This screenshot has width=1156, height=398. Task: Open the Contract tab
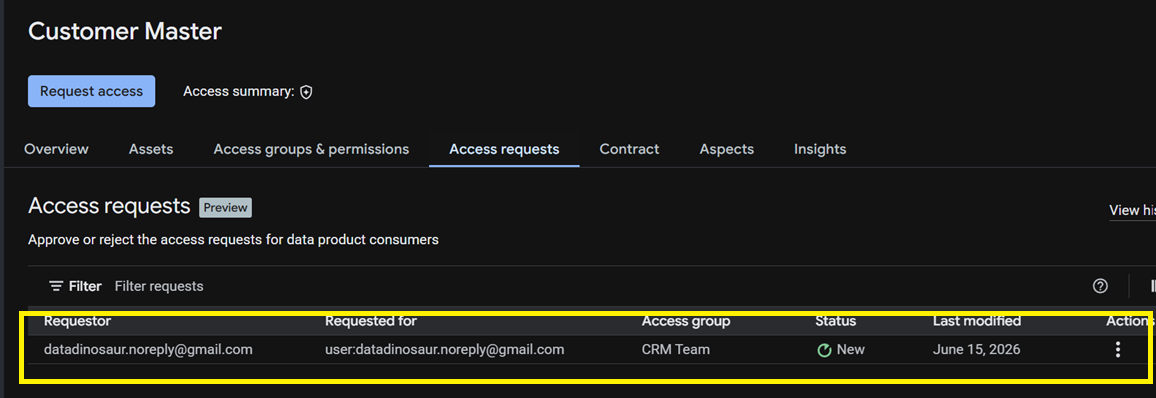(x=630, y=149)
